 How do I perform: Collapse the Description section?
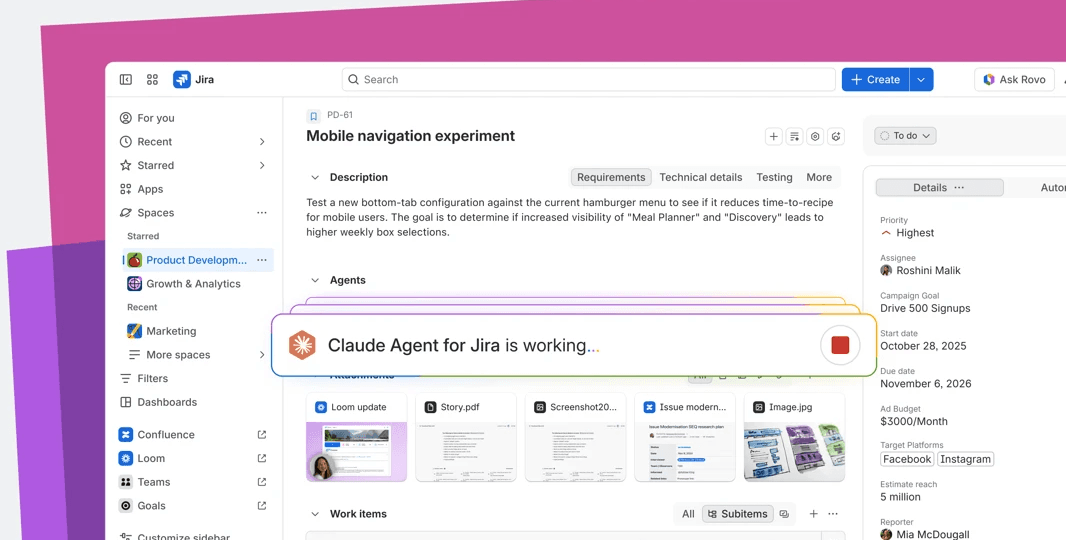tap(315, 178)
